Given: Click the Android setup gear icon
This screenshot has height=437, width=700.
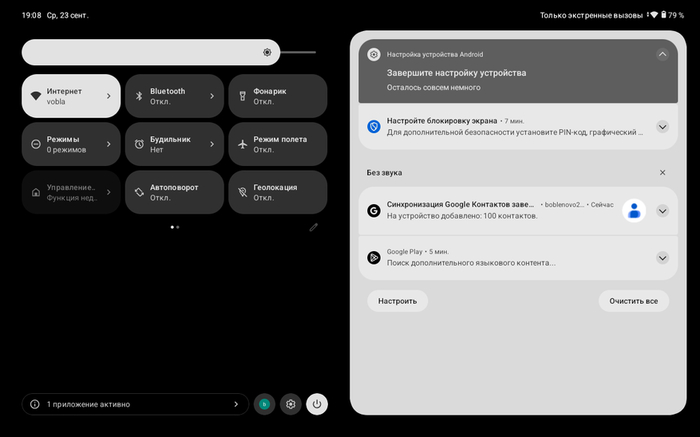Looking at the screenshot, I should (374, 54).
